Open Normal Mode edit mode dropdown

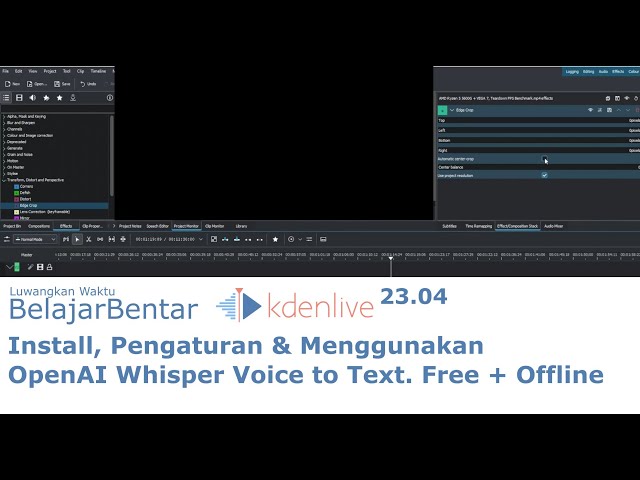(x=35, y=239)
